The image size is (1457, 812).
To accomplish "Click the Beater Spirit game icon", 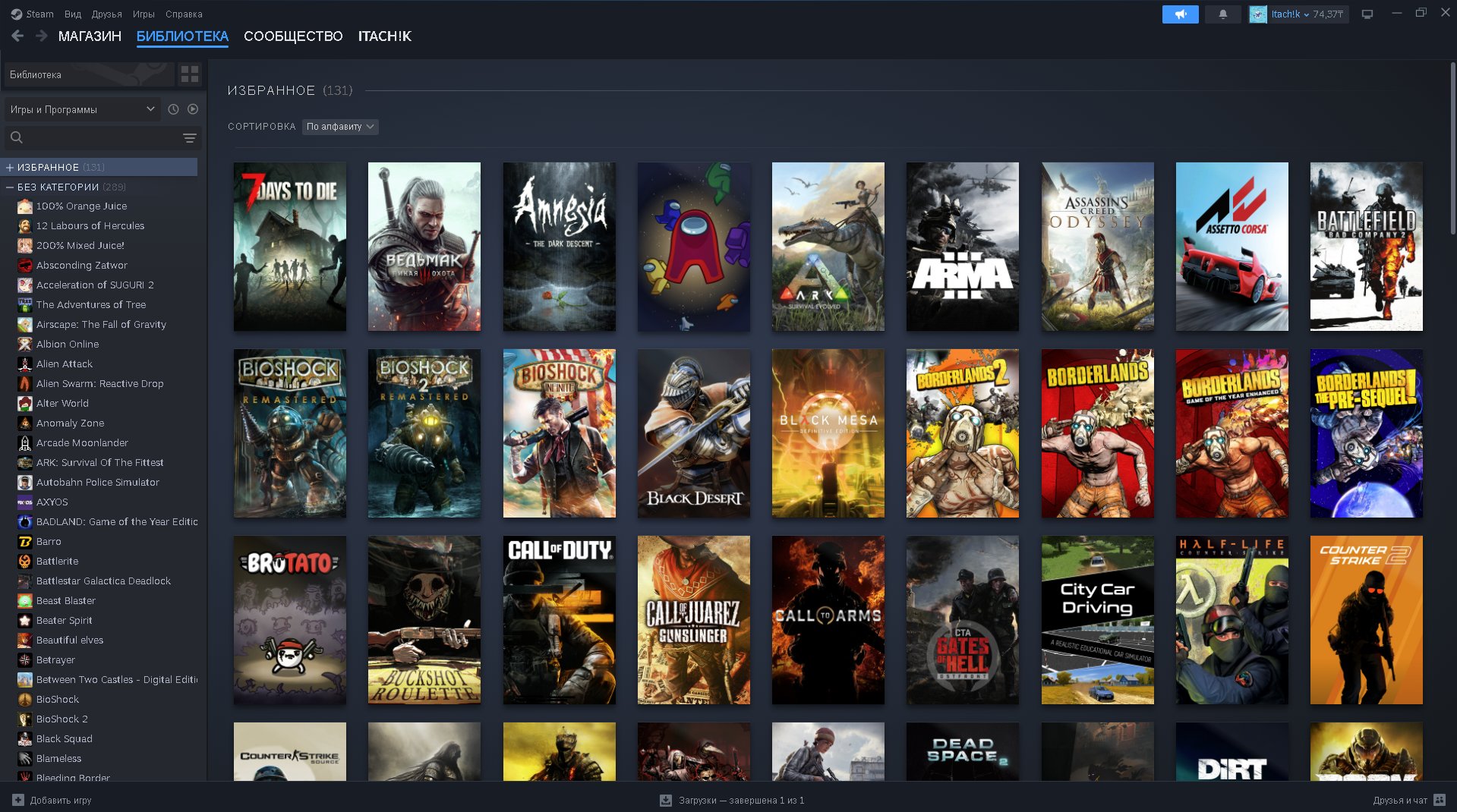I will tap(25, 620).
